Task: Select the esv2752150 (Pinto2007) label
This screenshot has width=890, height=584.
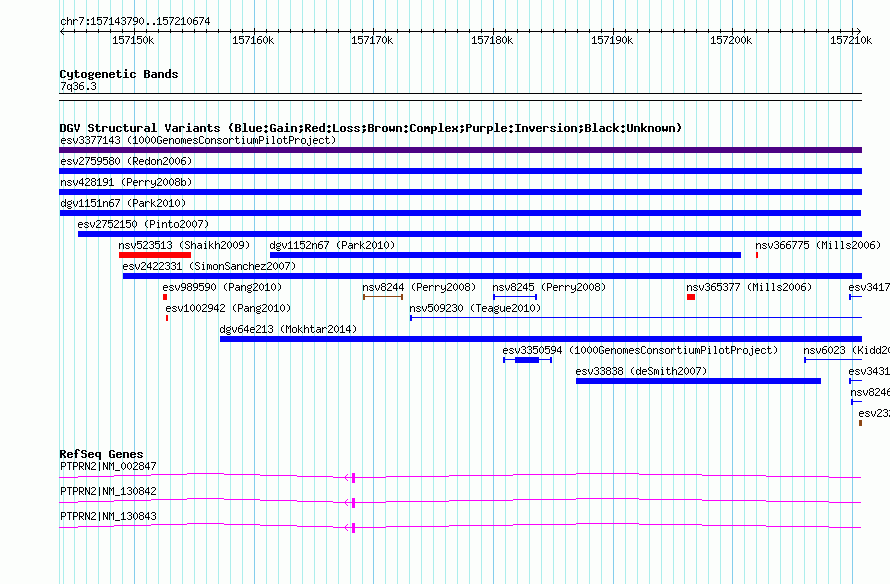Action: tap(143, 224)
